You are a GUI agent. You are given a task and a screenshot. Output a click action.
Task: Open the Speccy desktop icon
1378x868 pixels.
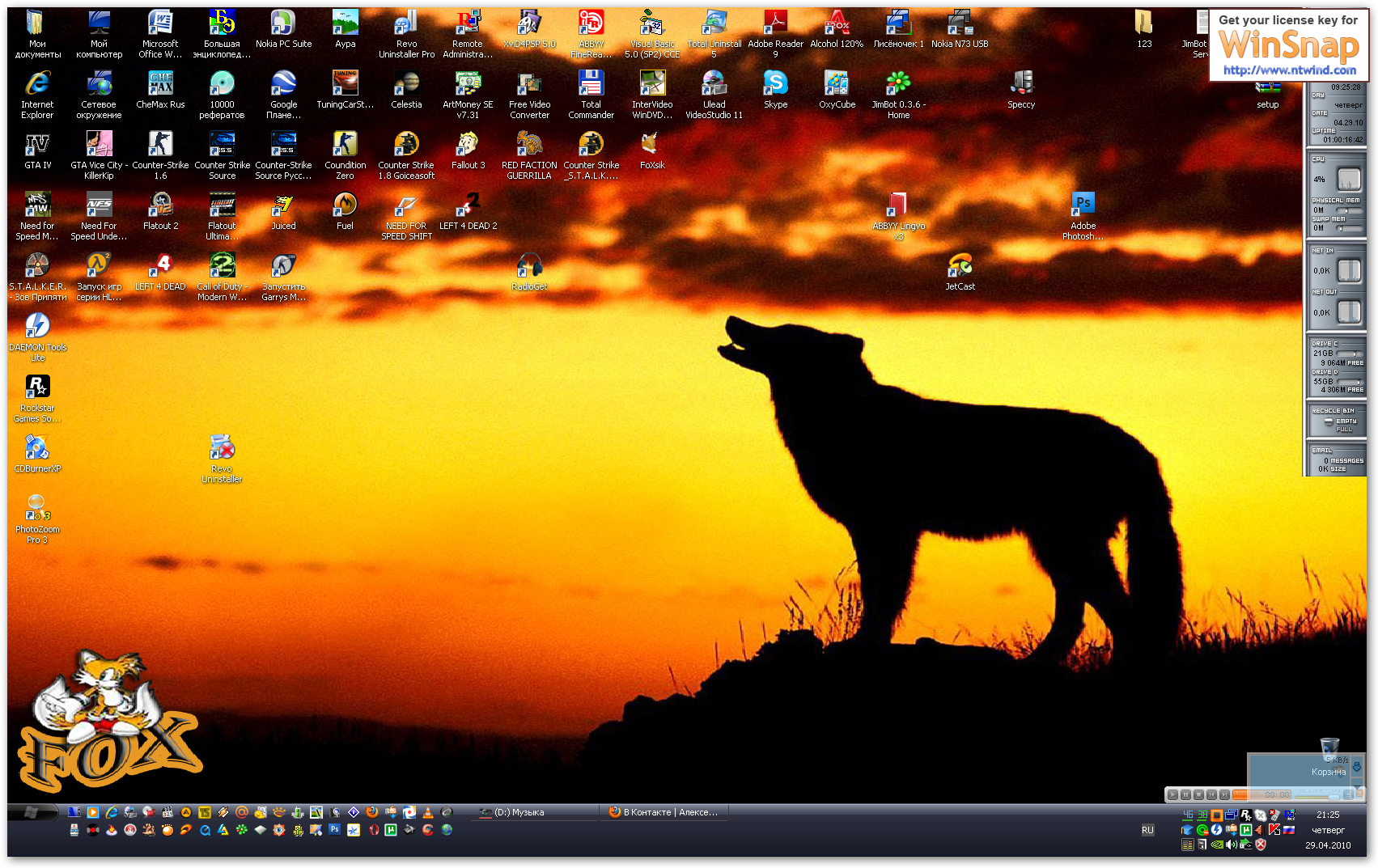1021,84
